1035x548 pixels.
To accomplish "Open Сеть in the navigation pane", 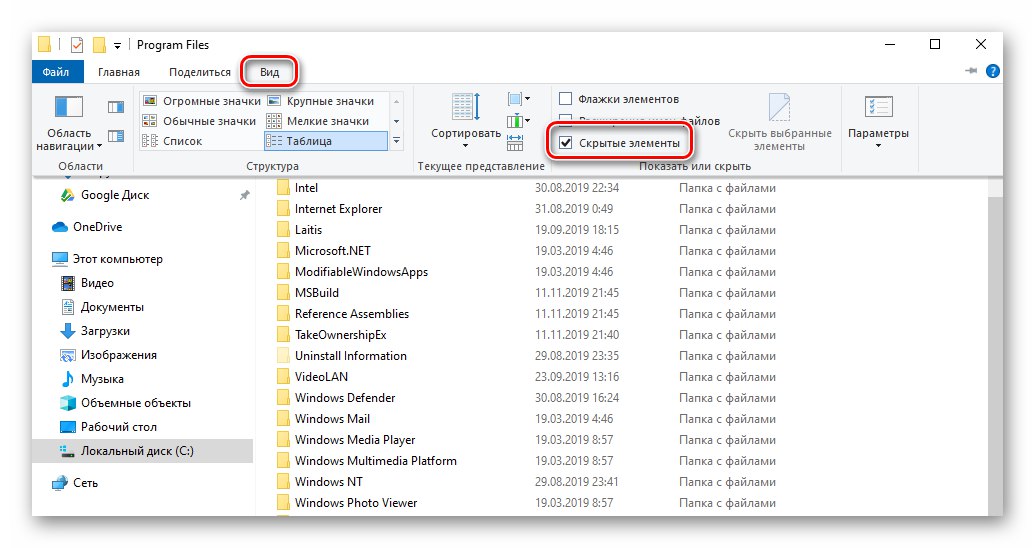I will (85, 483).
